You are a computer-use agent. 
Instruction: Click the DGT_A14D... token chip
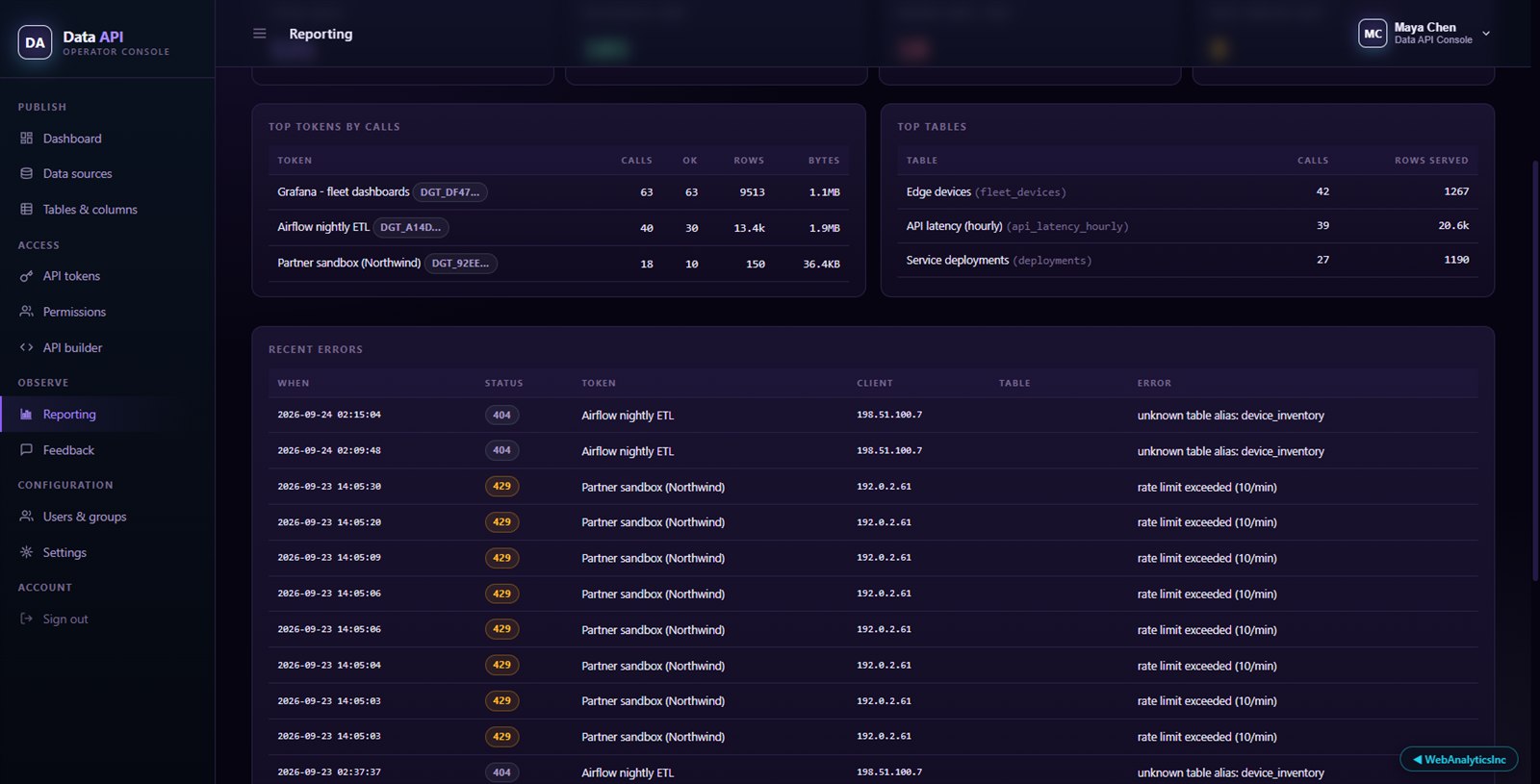[x=410, y=228]
